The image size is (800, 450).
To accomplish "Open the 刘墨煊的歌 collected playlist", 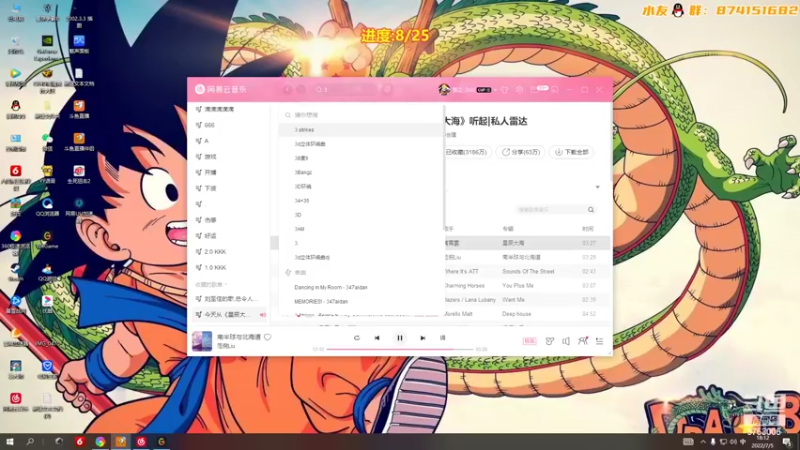I will pos(229,298).
